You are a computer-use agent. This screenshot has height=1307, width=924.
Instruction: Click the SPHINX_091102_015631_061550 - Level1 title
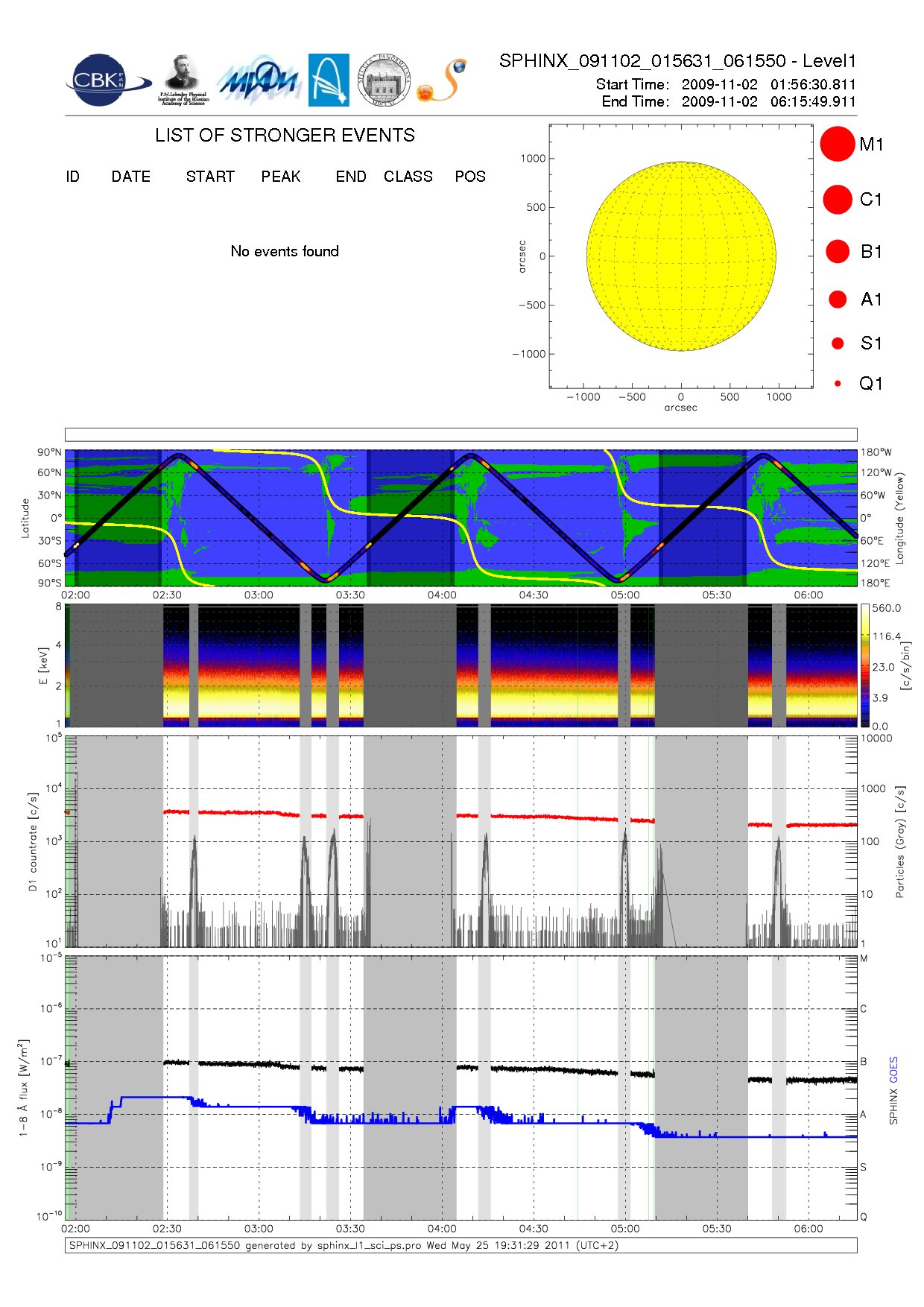677,61
